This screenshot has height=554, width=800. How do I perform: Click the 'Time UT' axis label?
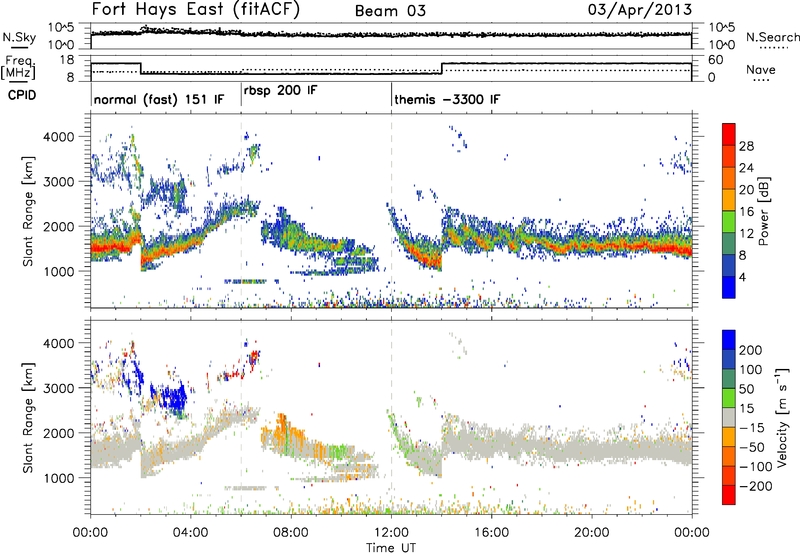coord(391,548)
